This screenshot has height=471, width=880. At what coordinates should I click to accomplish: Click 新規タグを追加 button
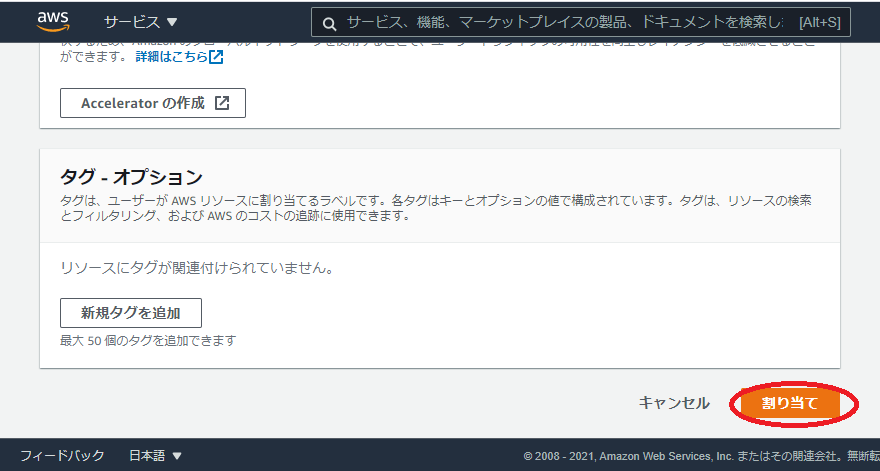(131, 313)
